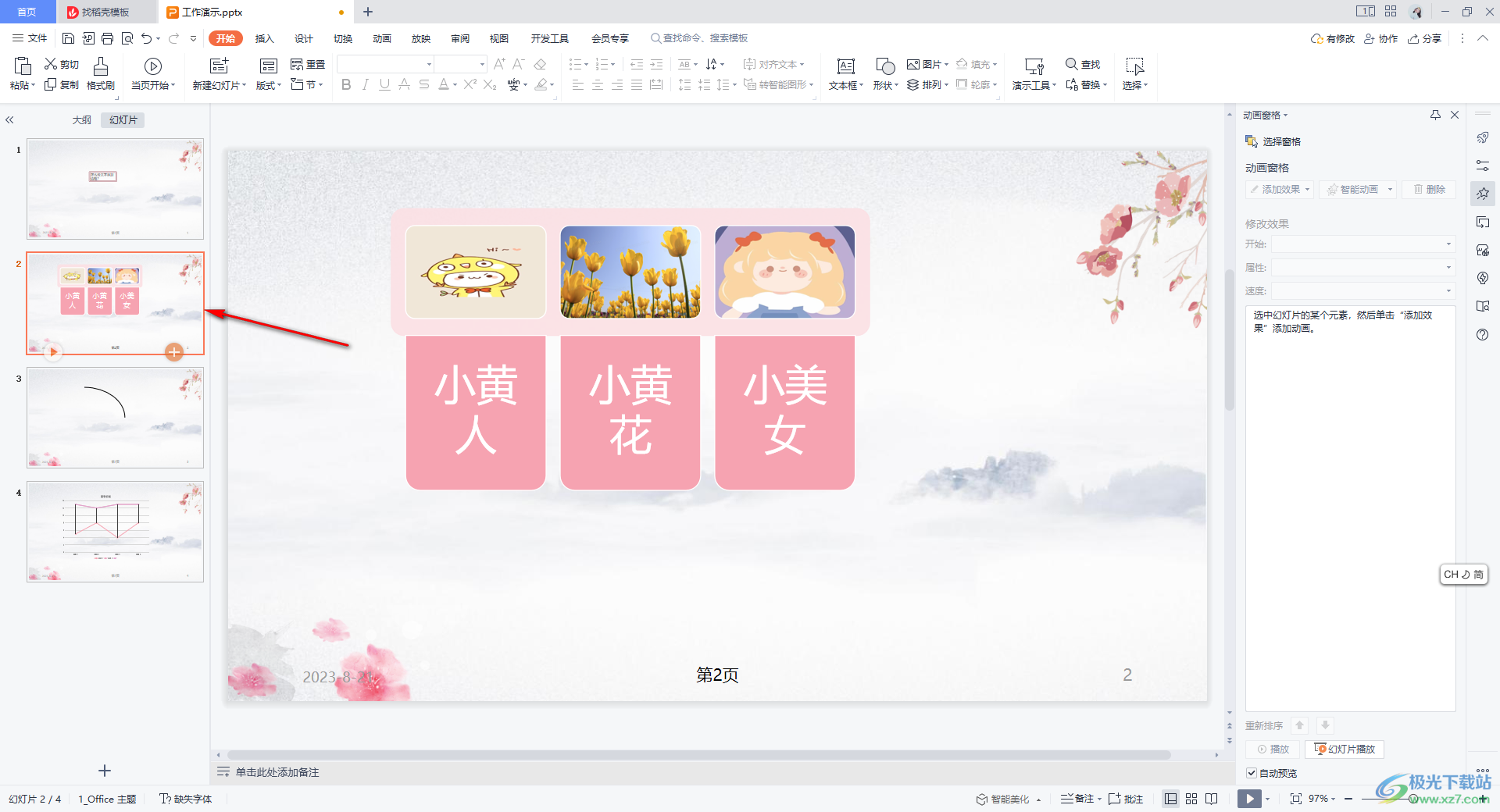The width and height of the screenshot is (1500, 812).
Task: Click the horizontal scrollbar below the slide
Action: [x=698, y=755]
